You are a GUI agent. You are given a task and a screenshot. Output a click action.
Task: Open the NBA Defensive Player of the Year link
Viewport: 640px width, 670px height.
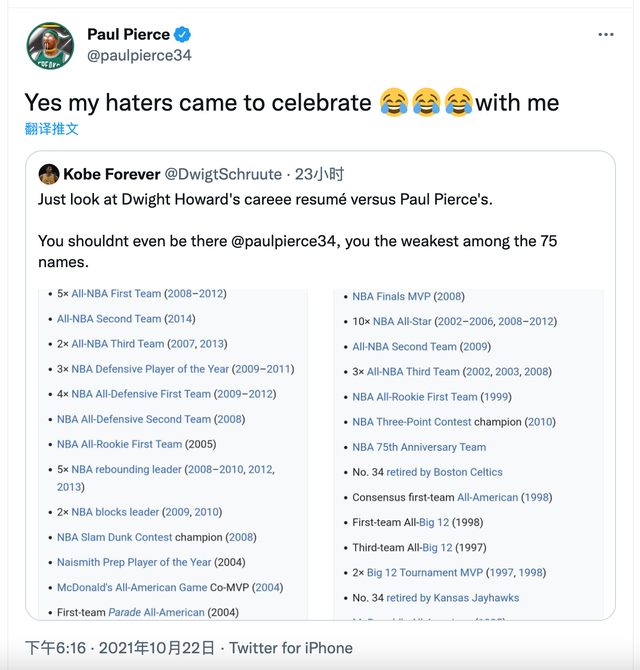(x=150, y=369)
